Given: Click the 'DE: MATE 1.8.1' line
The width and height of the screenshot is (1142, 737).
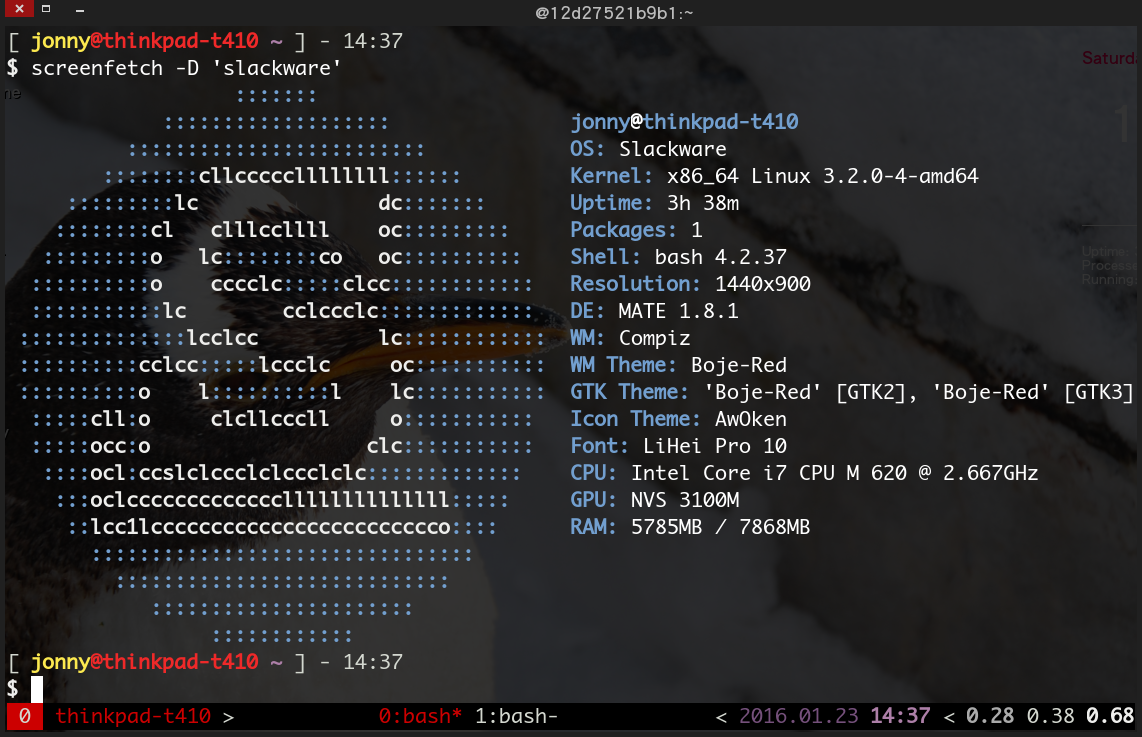Looking at the screenshot, I should [x=654, y=310].
